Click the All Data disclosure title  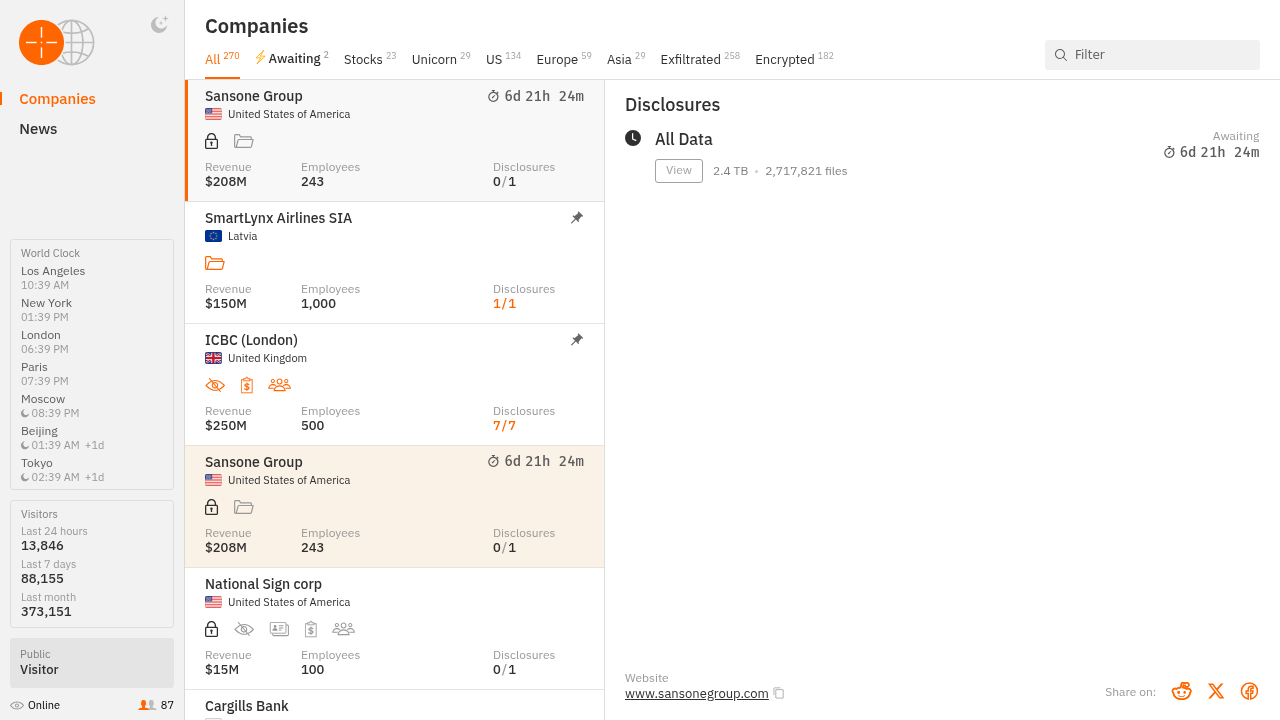pos(684,140)
